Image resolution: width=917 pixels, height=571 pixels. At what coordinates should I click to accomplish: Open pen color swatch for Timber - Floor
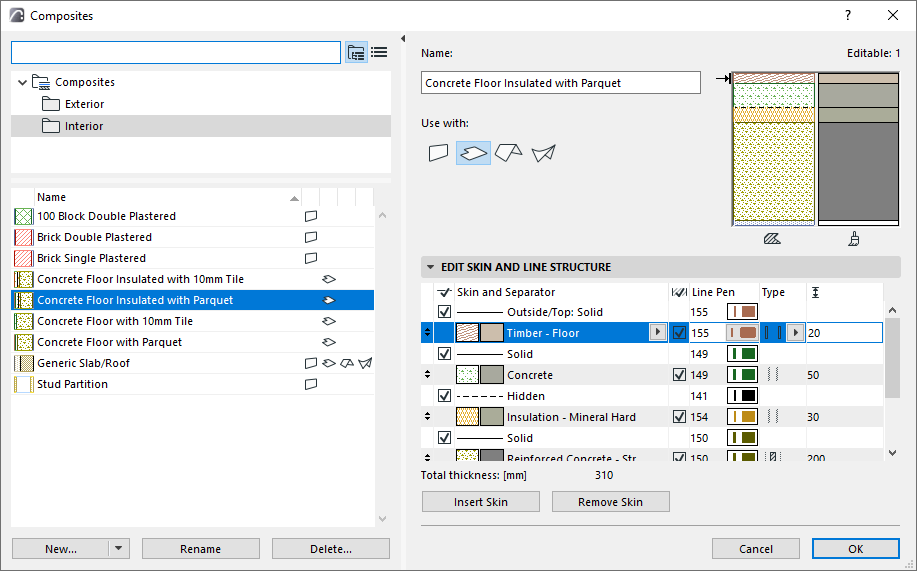click(x=742, y=333)
